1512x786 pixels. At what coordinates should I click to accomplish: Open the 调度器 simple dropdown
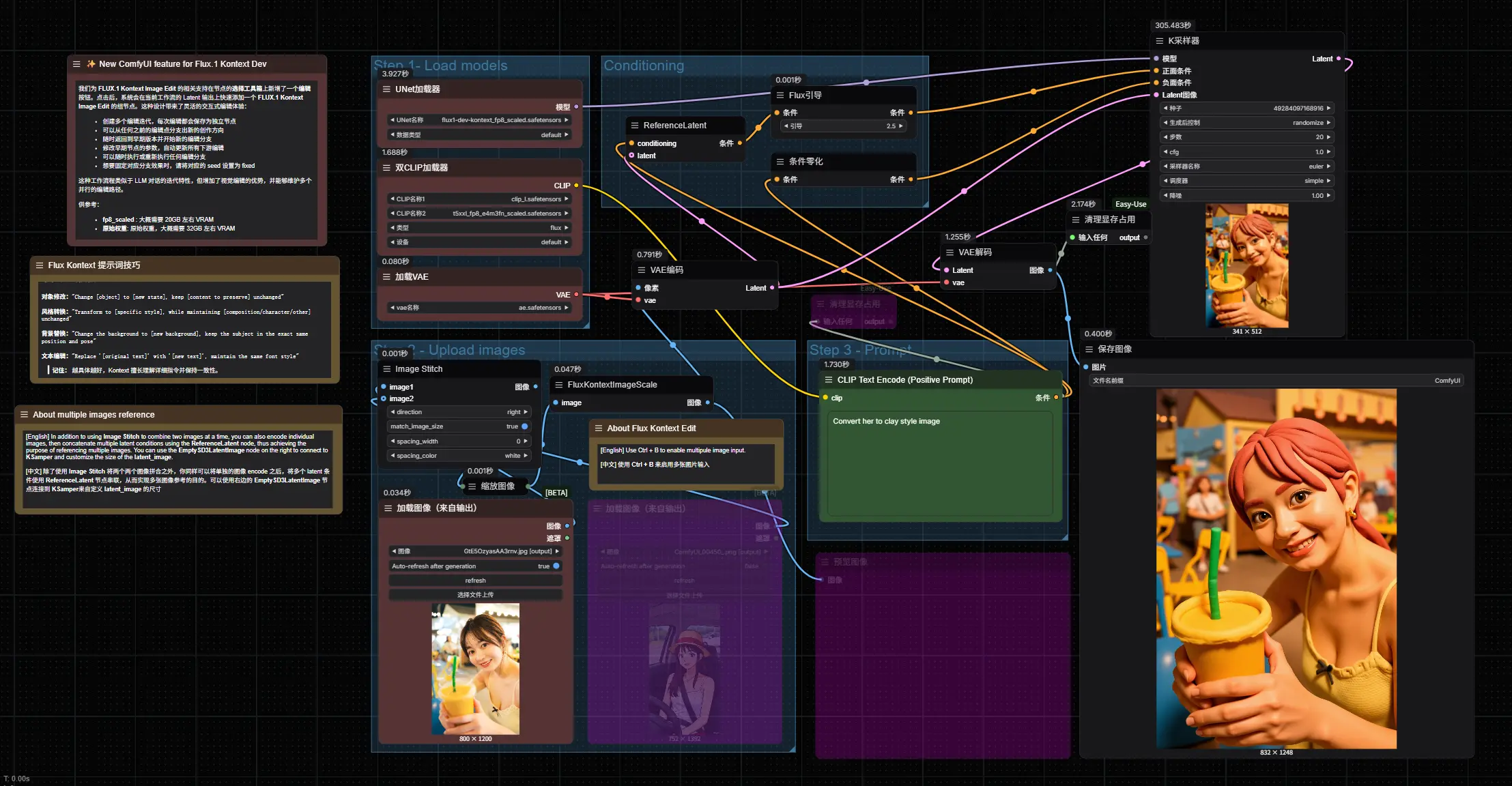click(x=1246, y=181)
